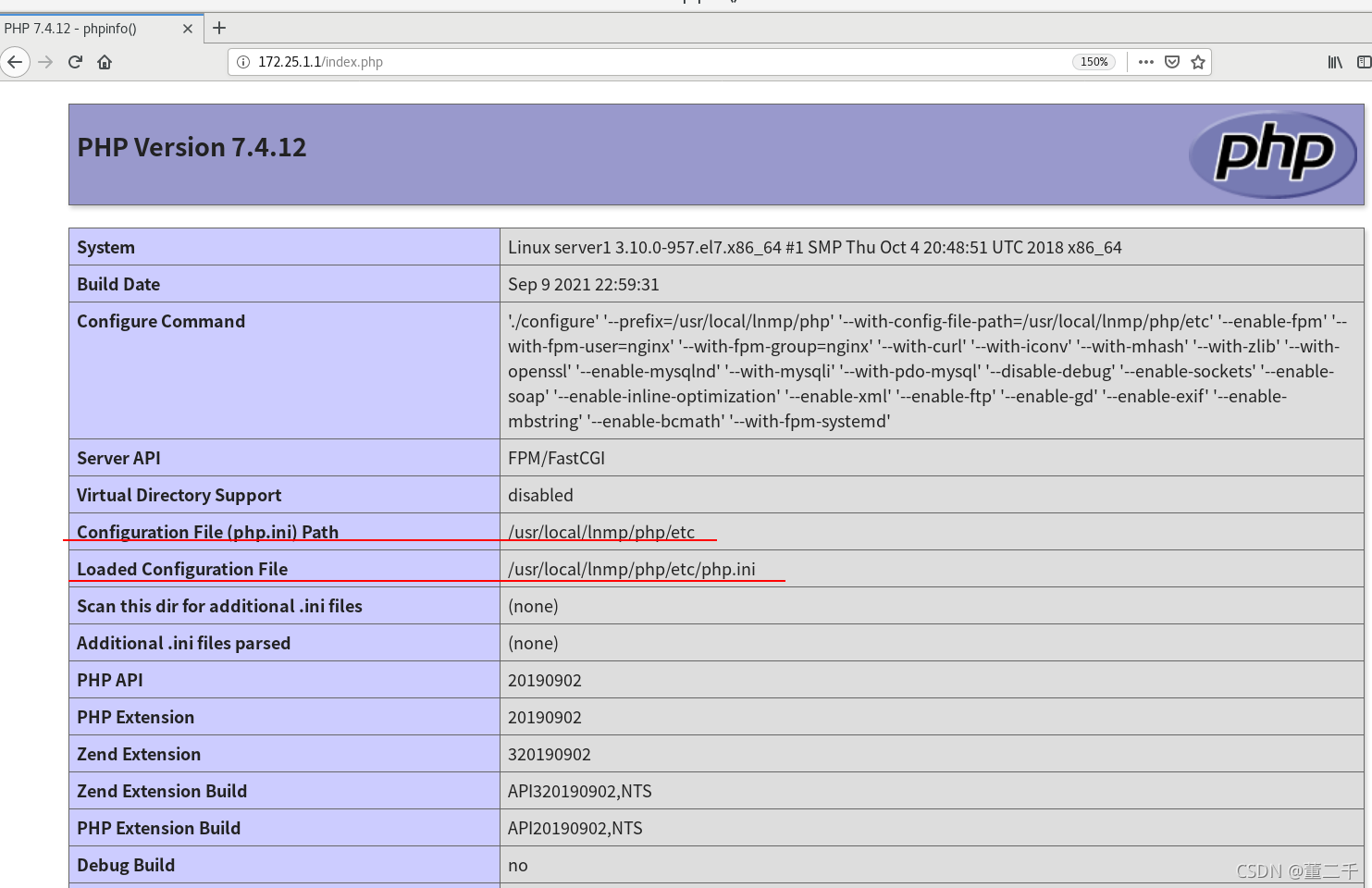1372x888 pixels.
Task: Select '(none)' in Additional .ini files parsed row
Action: click(533, 643)
